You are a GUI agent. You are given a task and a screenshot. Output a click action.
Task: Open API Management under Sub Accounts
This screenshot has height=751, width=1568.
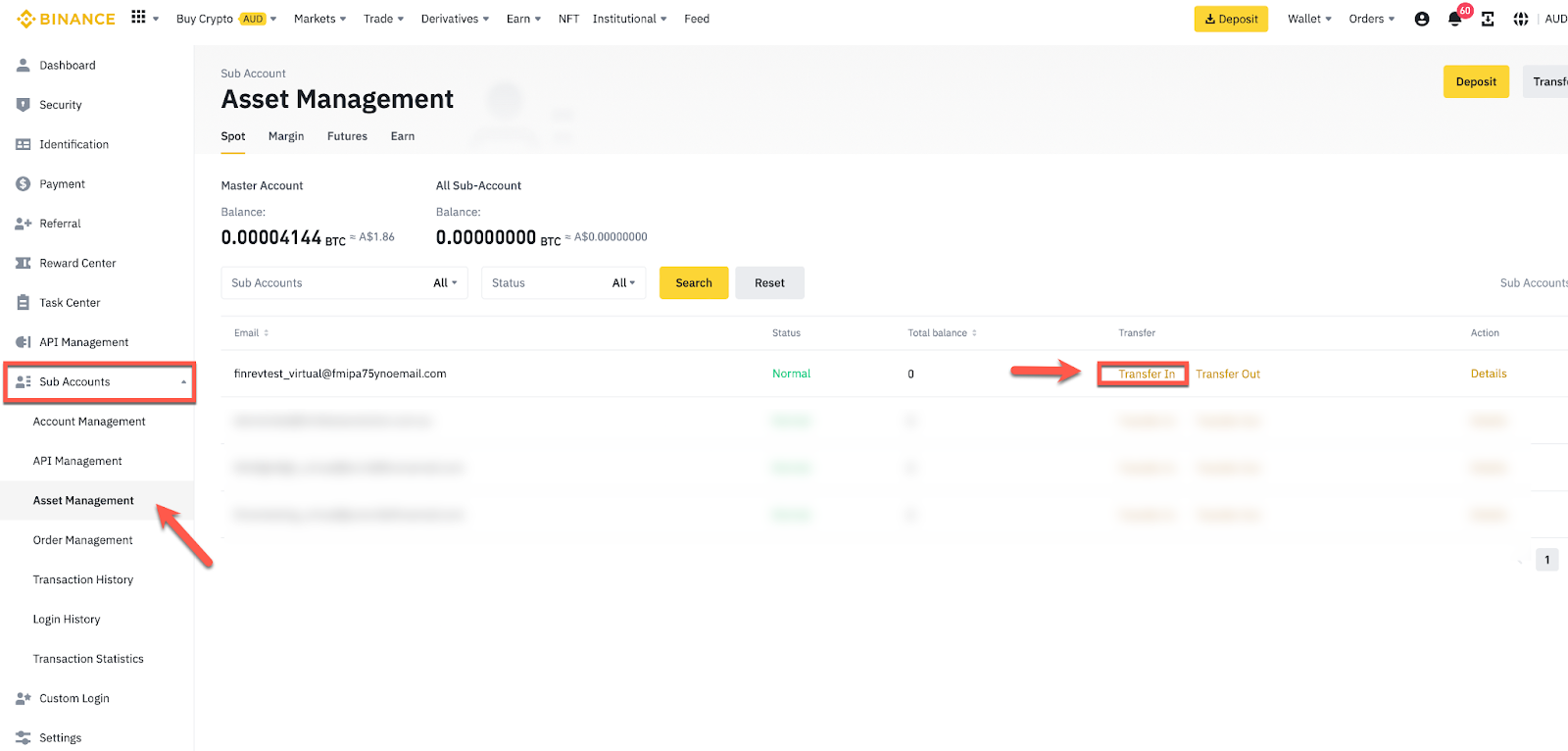[x=77, y=461]
